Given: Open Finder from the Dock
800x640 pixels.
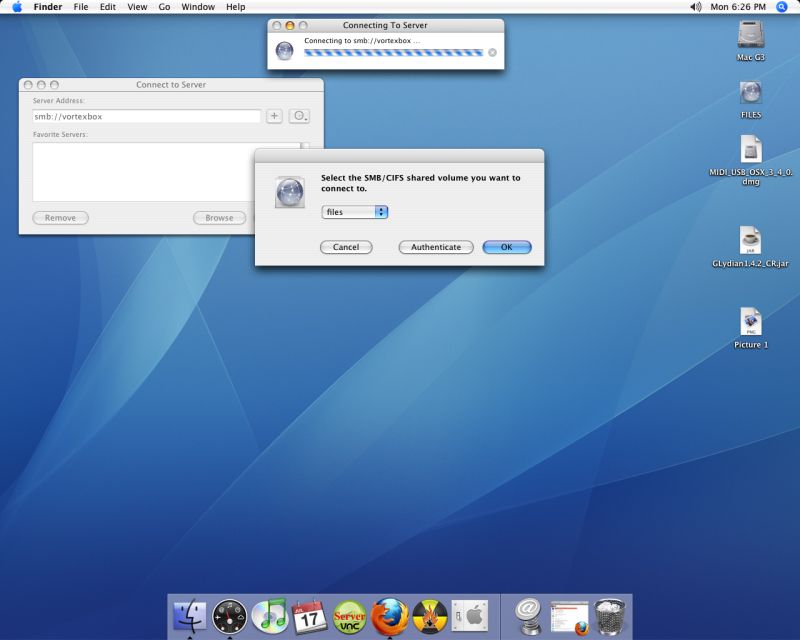Looking at the screenshot, I should point(190,616).
